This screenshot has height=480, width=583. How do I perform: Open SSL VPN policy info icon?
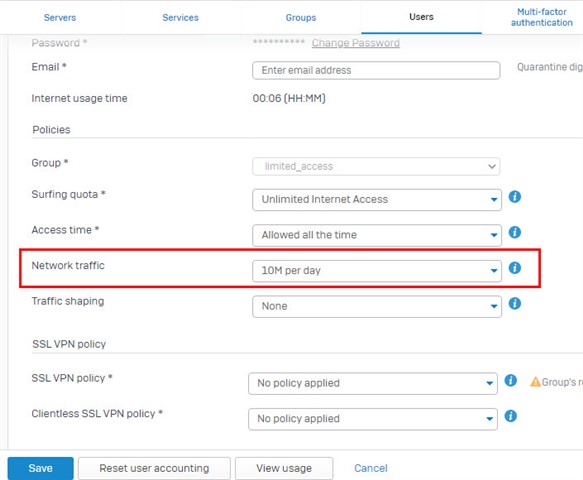point(510,380)
